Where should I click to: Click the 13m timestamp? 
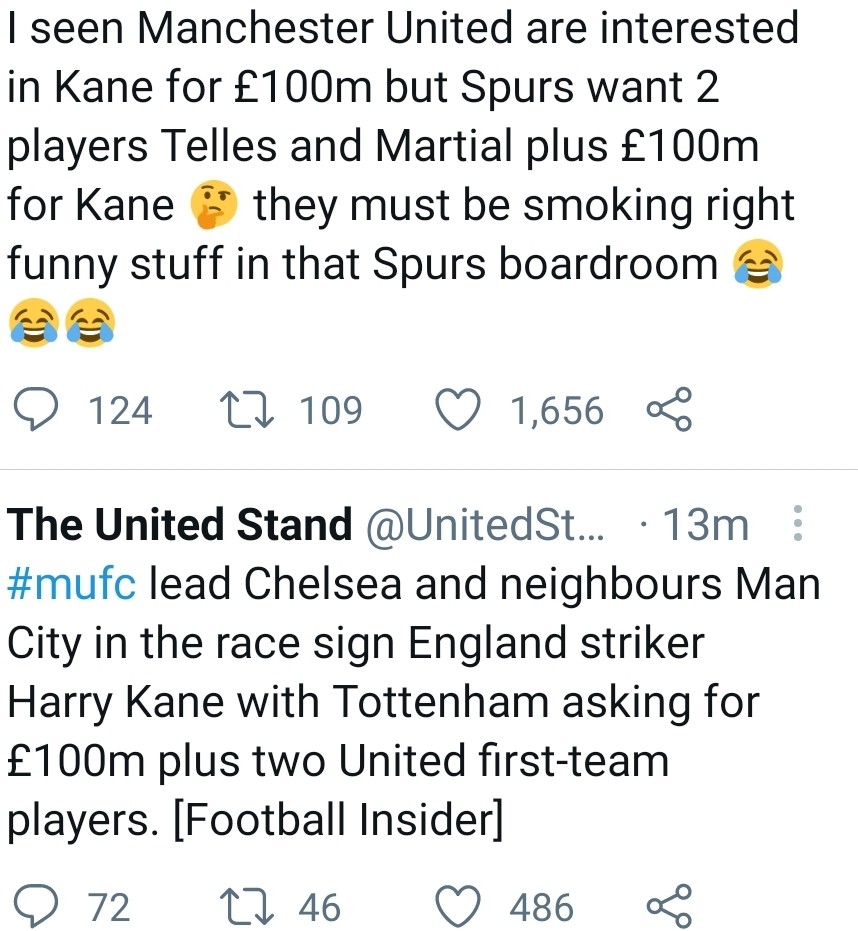[x=705, y=525]
